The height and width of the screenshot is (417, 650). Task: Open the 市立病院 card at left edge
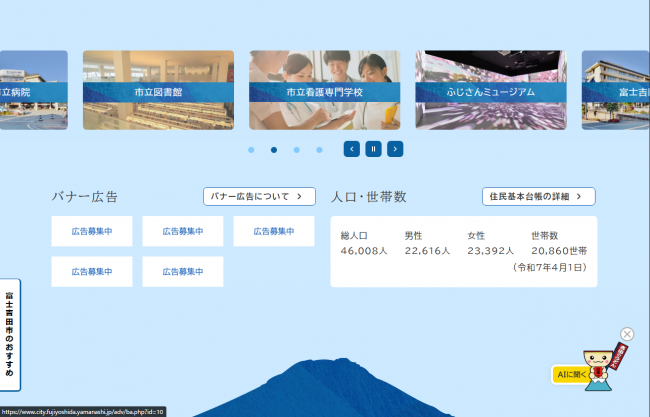point(33,90)
